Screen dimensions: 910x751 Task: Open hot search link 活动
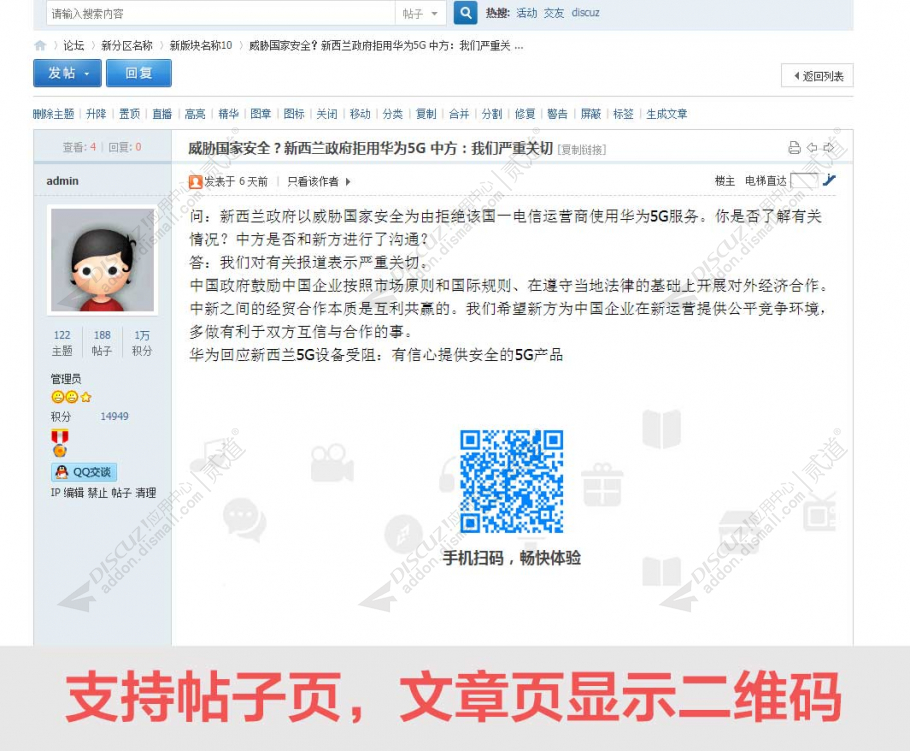[x=526, y=13]
